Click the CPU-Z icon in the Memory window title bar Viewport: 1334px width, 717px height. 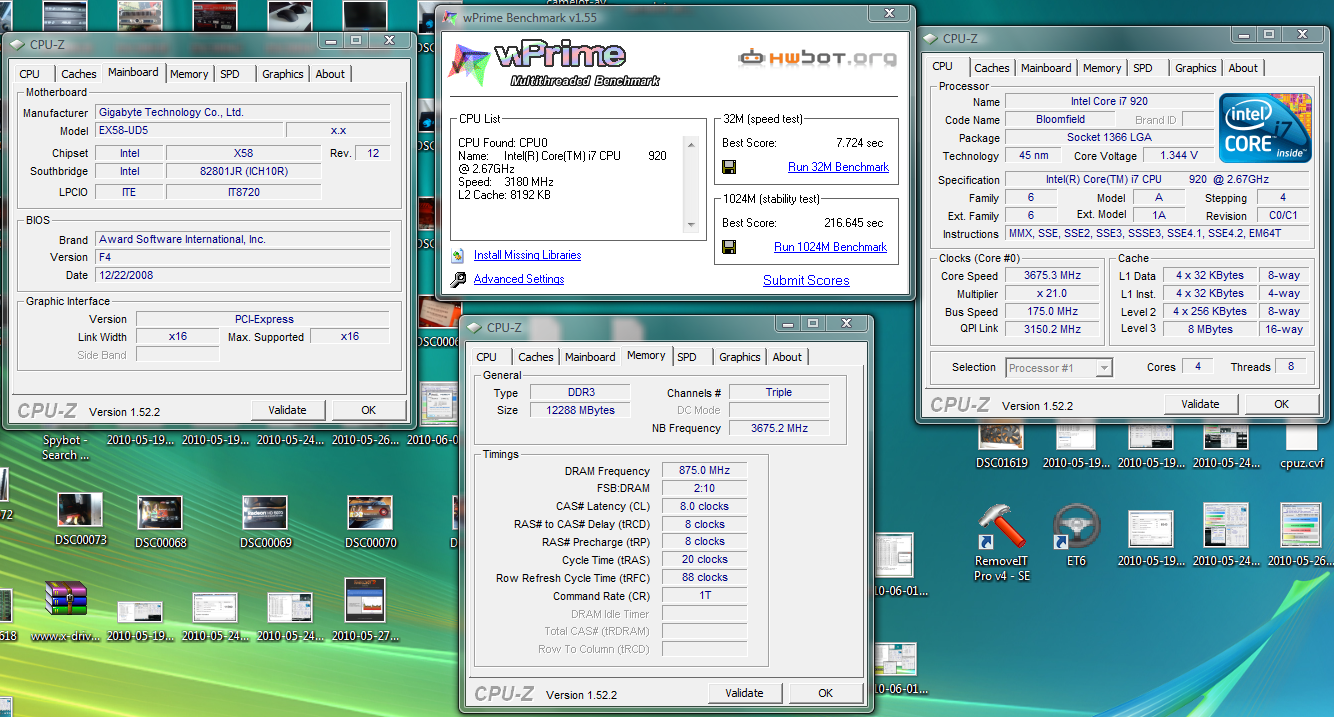tap(474, 327)
